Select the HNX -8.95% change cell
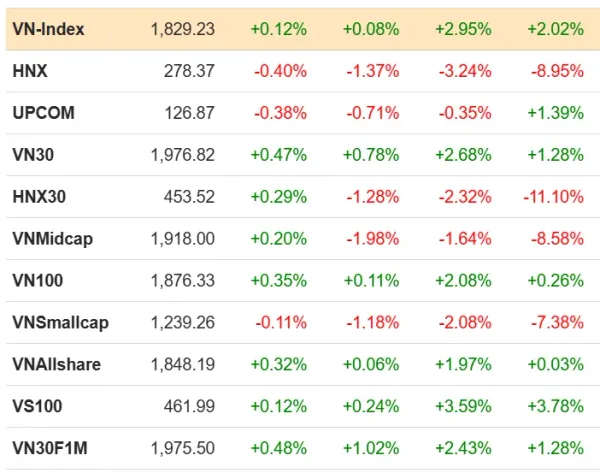Viewport: 600px width, 473px height. [558, 71]
